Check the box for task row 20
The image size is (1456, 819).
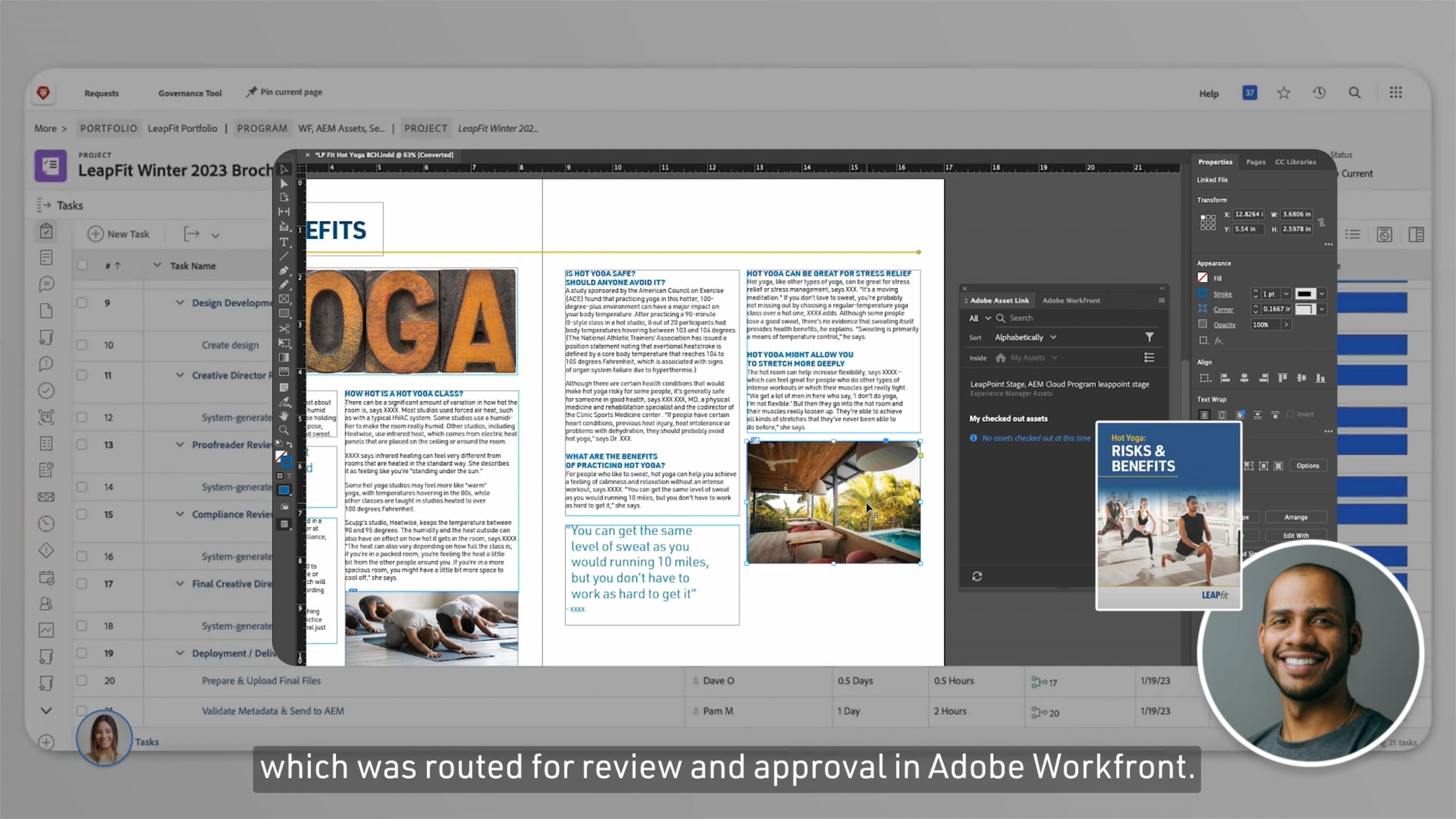(x=82, y=681)
